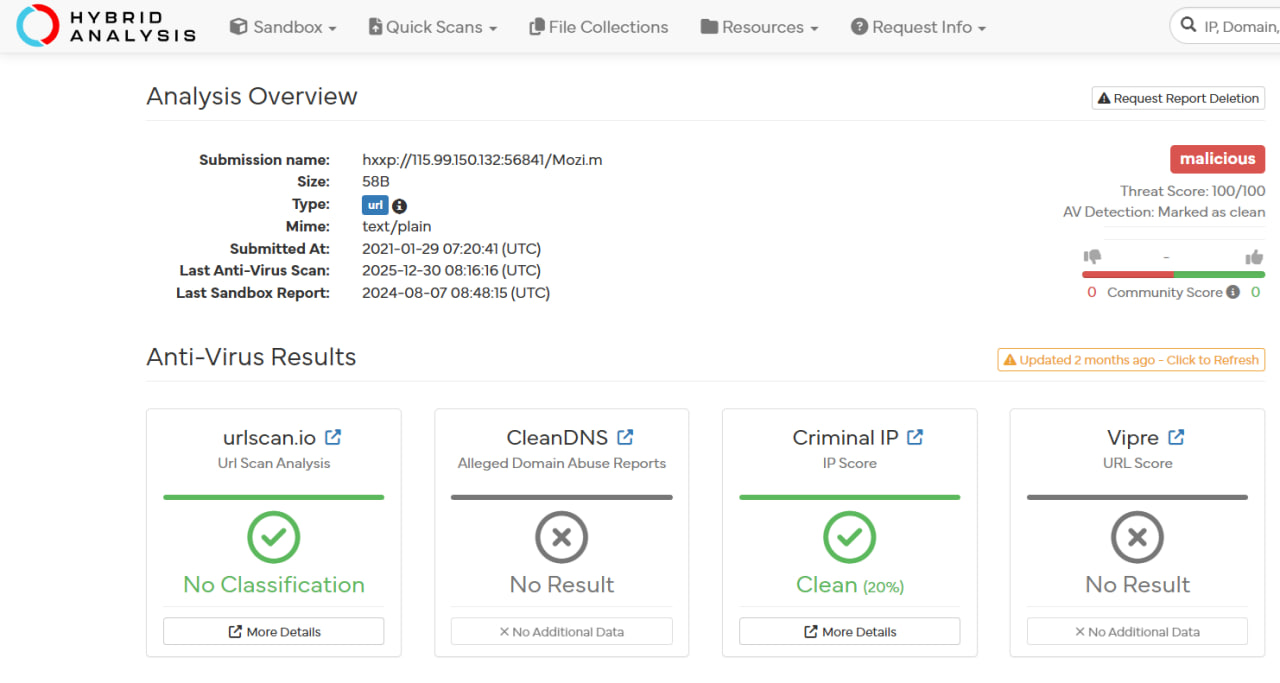Click More Details under urlscan.io
The image size is (1280, 683).
tap(273, 632)
